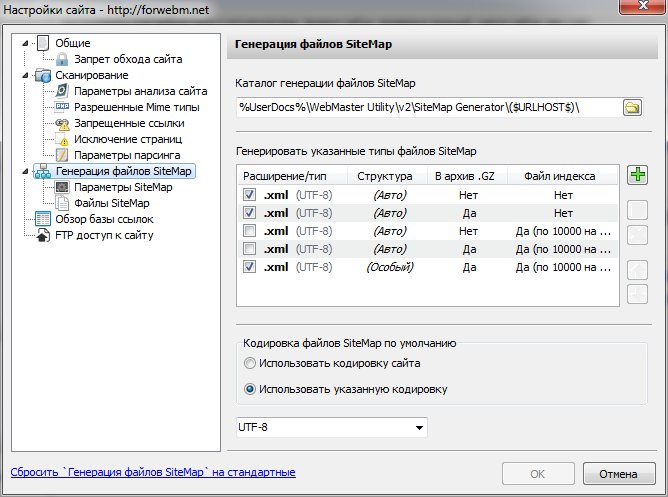Click the PHP icon for Разрешенные Mime типы
The height and width of the screenshot is (497, 668).
pos(62,107)
